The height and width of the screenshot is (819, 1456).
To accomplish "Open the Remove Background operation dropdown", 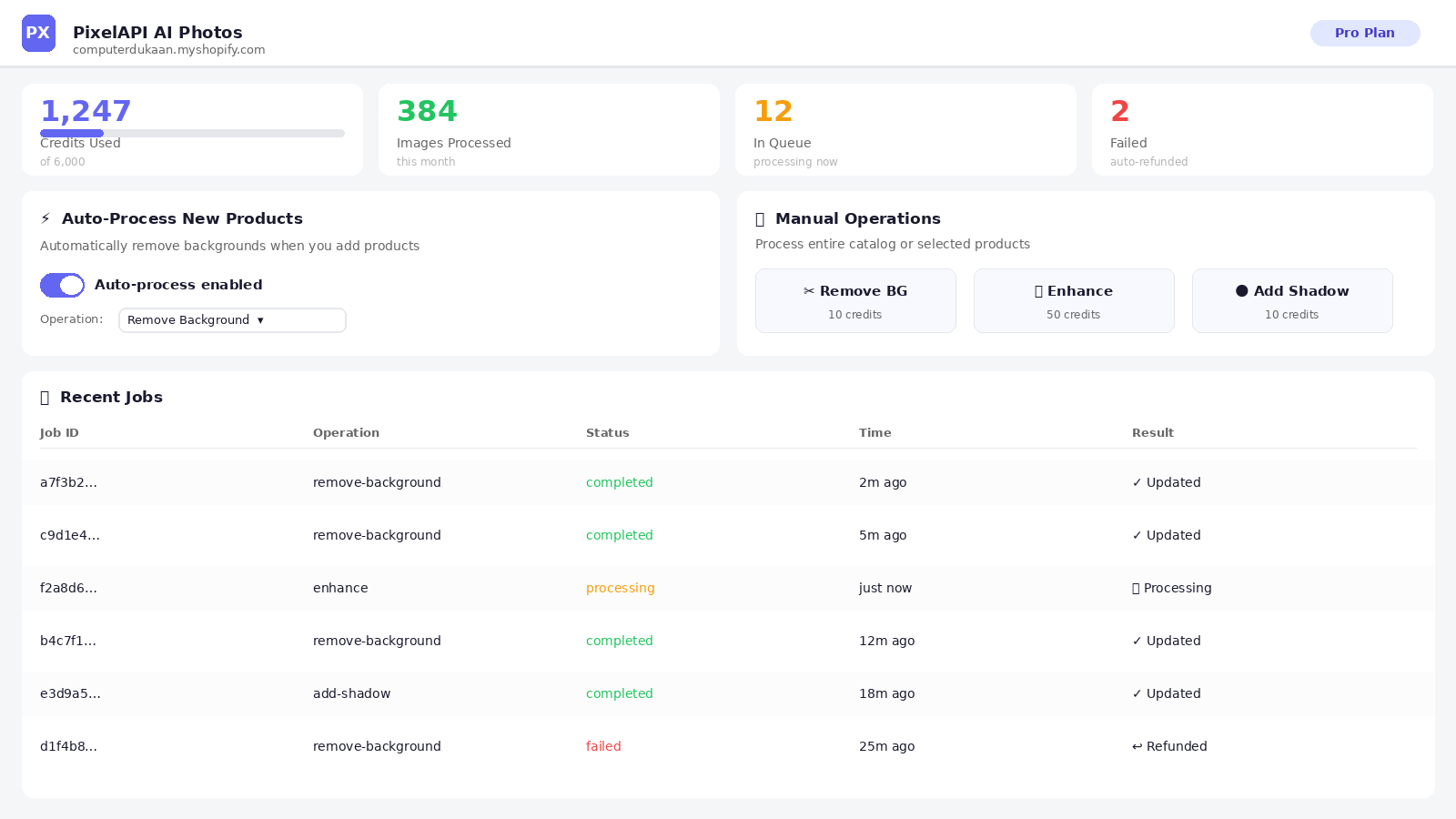I will pos(232,320).
